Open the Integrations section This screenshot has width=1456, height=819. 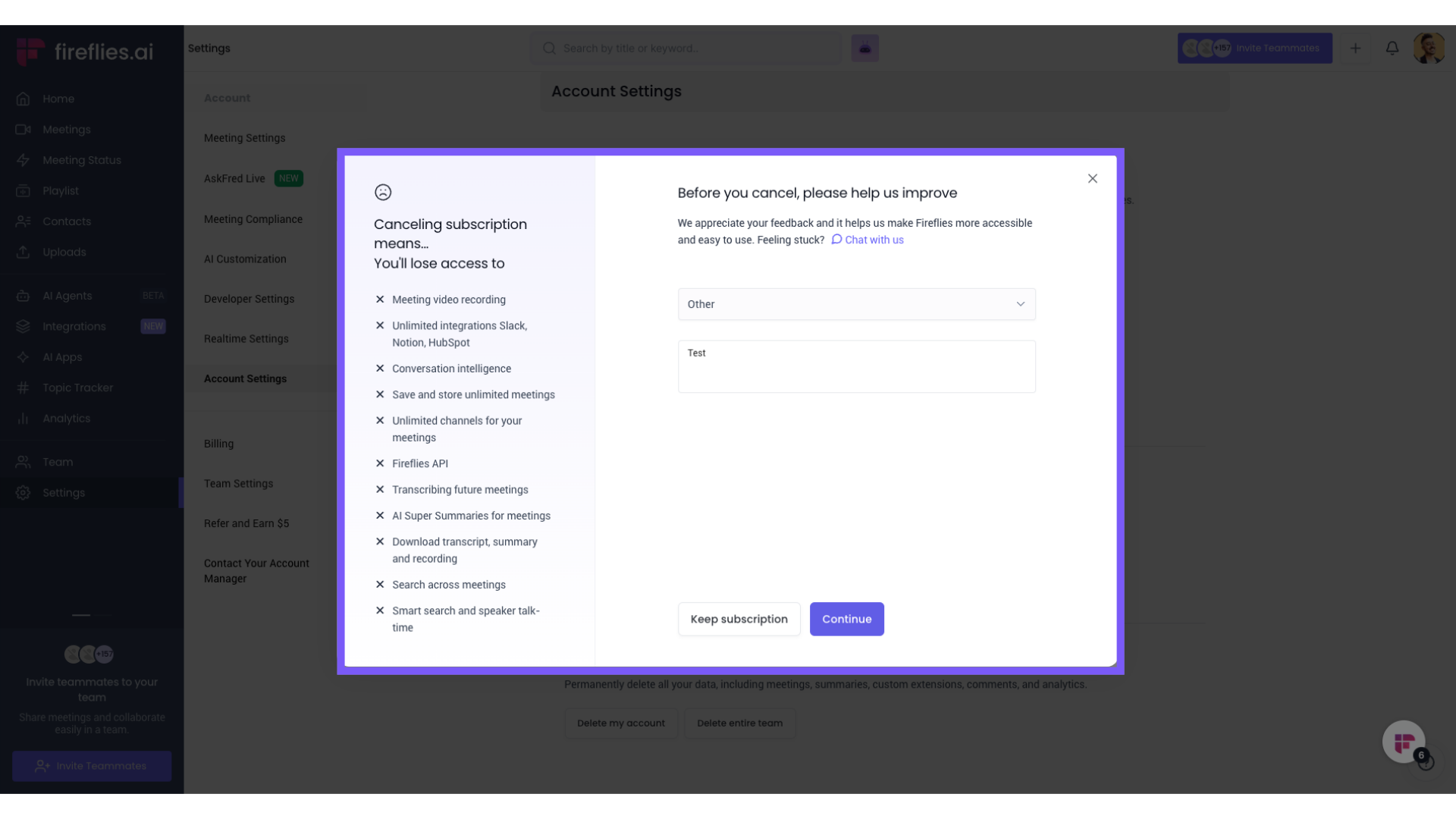coord(23,326)
